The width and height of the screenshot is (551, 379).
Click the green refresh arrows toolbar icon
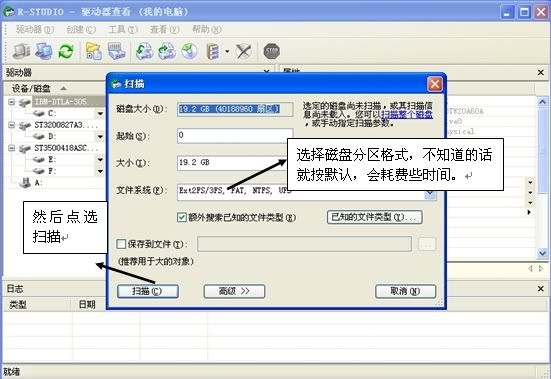click(66, 51)
